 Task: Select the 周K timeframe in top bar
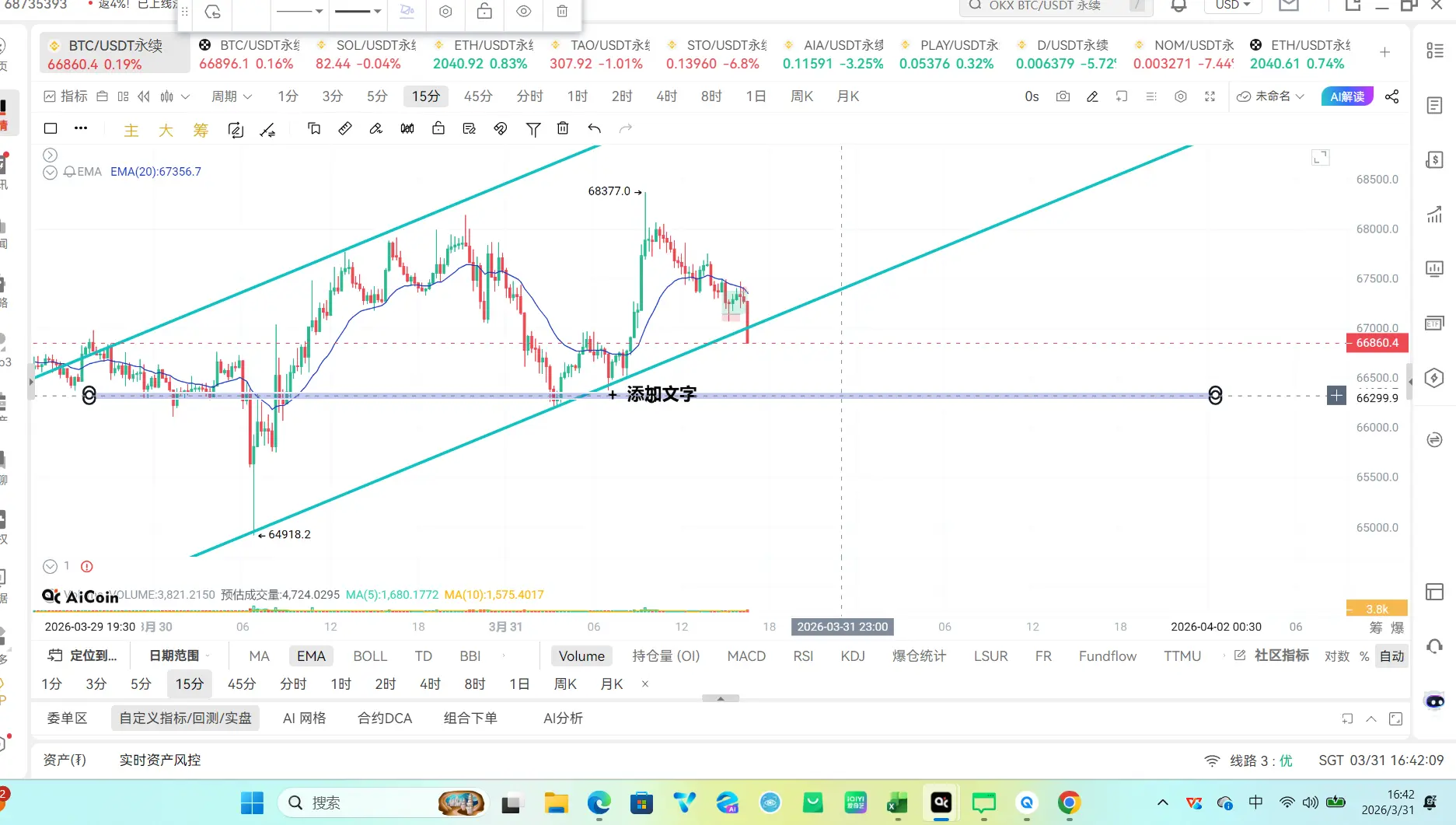[x=801, y=96]
